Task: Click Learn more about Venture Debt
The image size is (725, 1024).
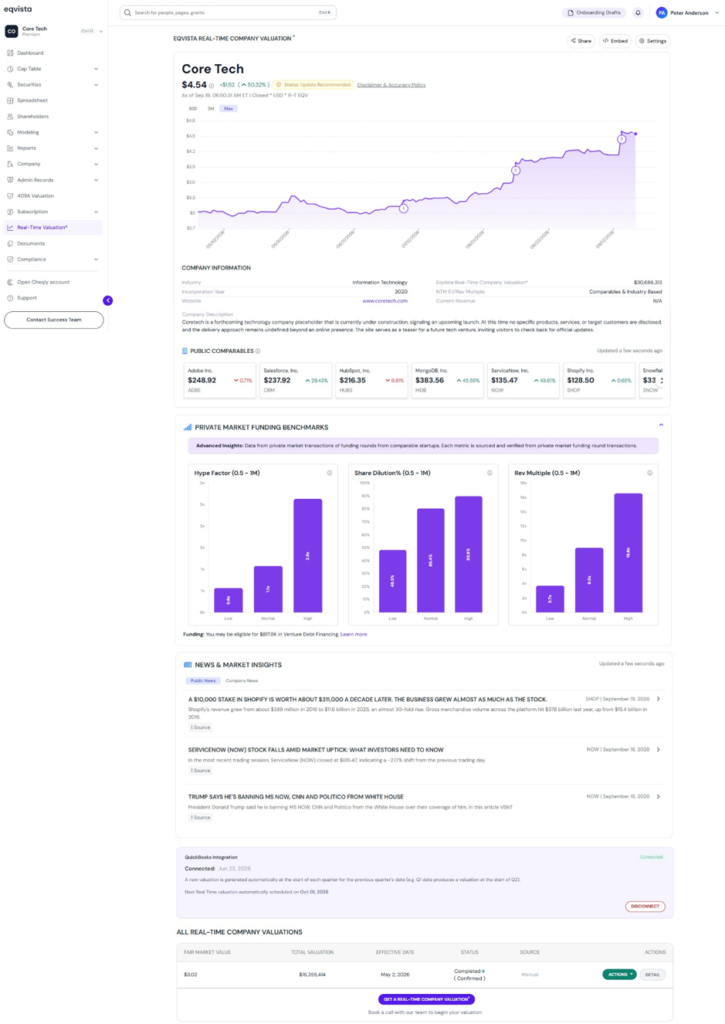Action: pos(353,634)
